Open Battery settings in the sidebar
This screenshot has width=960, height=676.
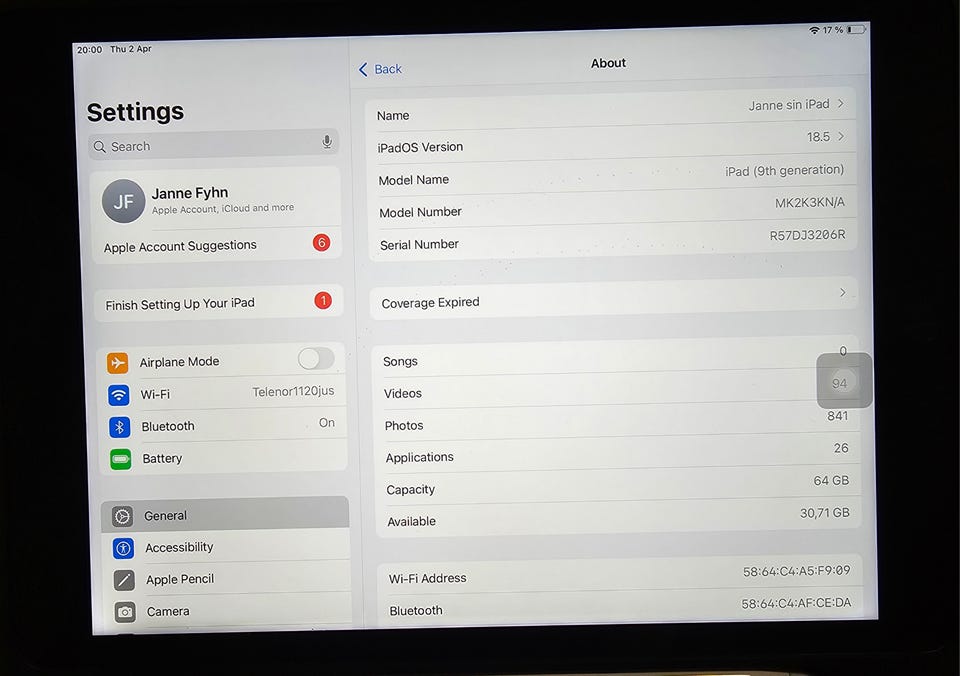(x=223, y=457)
